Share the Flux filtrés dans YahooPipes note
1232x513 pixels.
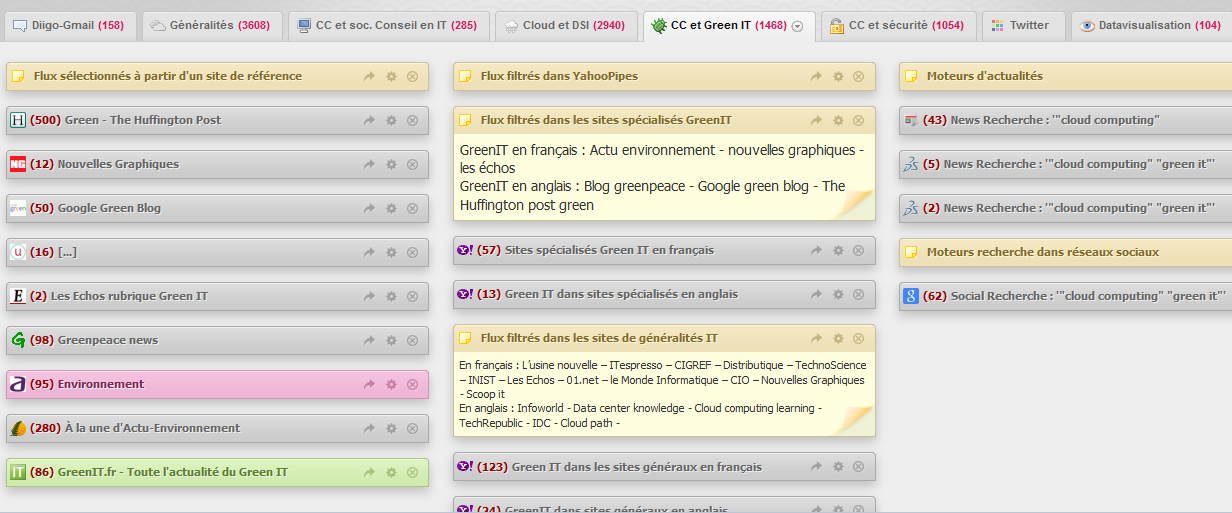pyautogui.click(x=816, y=76)
